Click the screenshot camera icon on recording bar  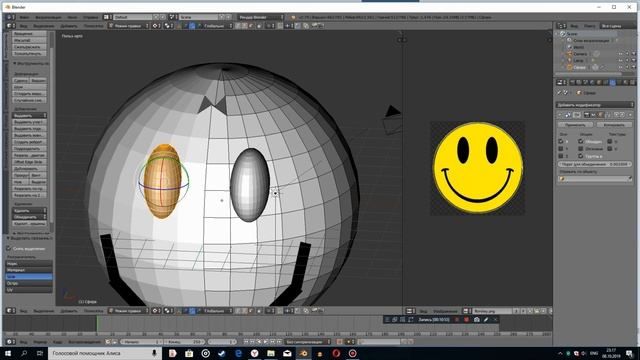[476, 320]
